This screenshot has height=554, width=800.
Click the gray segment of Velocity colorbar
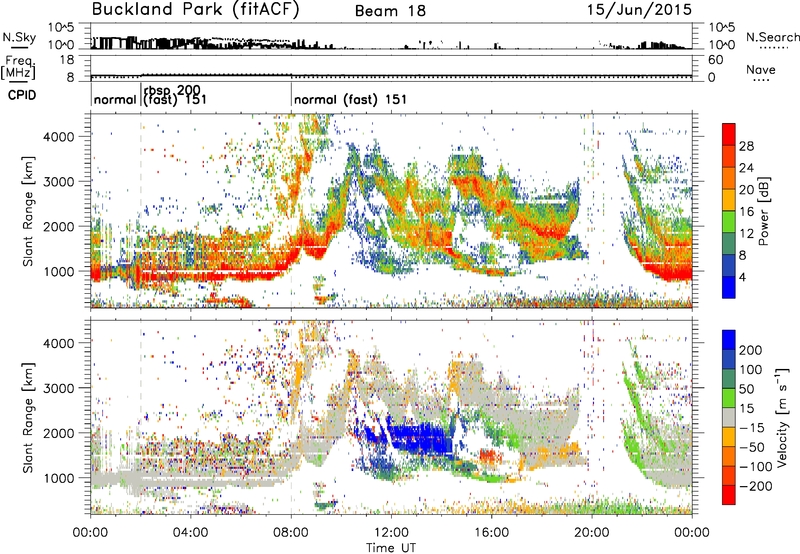(x=729, y=417)
